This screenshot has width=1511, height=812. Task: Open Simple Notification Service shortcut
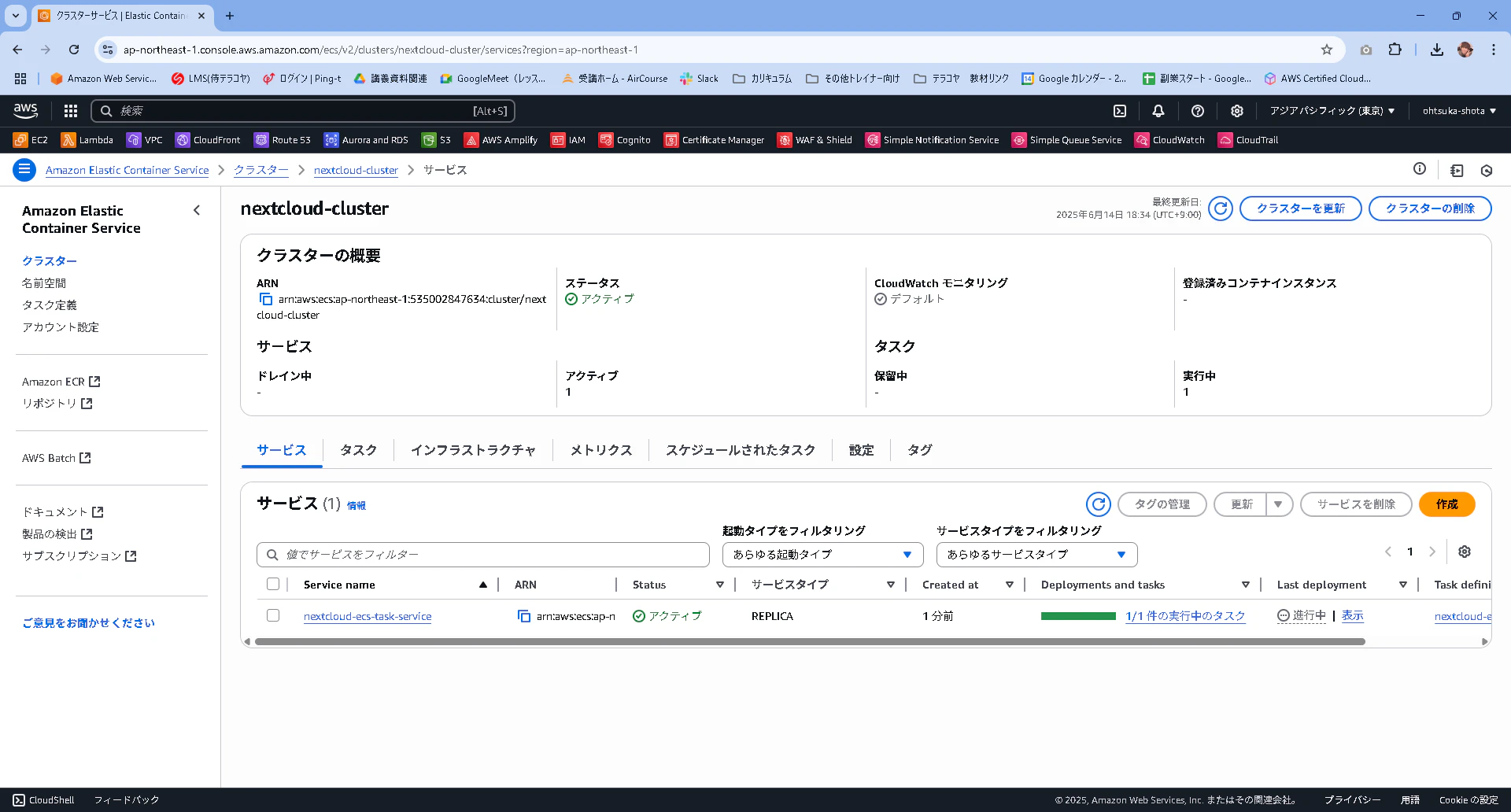(933, 140)
